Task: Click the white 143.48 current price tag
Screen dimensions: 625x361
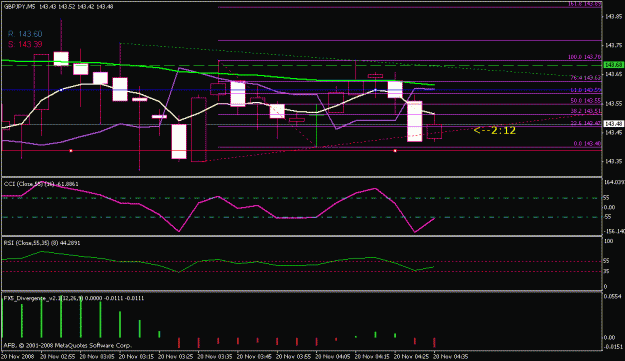Action: tap(614, 124)
